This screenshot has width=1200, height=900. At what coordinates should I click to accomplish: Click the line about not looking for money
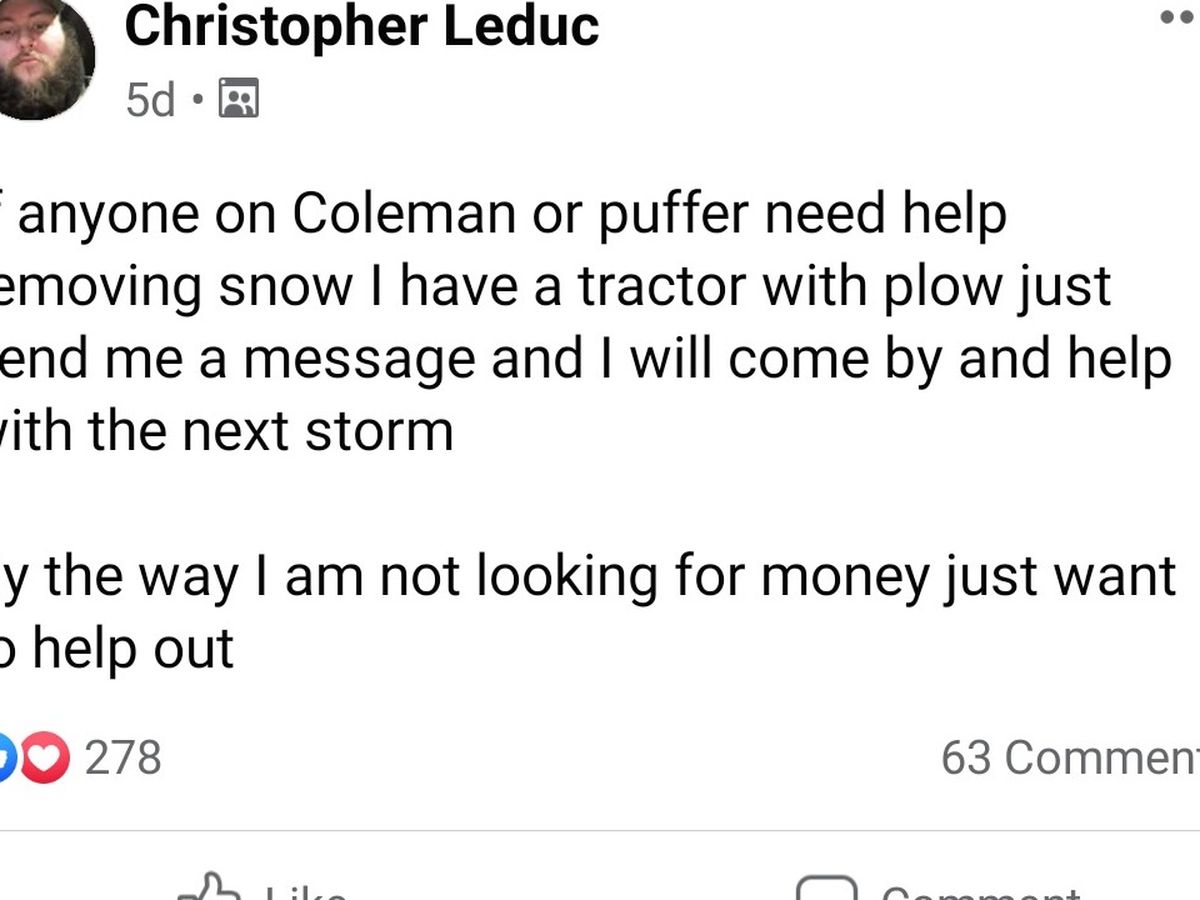(x=590, y=576)
